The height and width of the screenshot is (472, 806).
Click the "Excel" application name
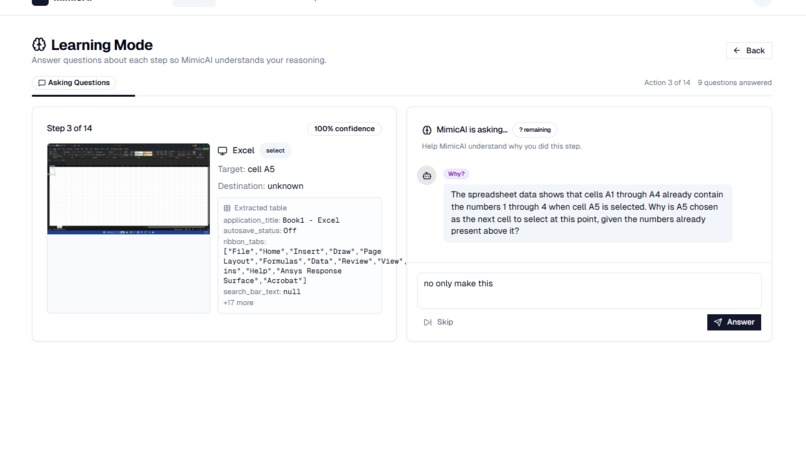tap(243, 151)
